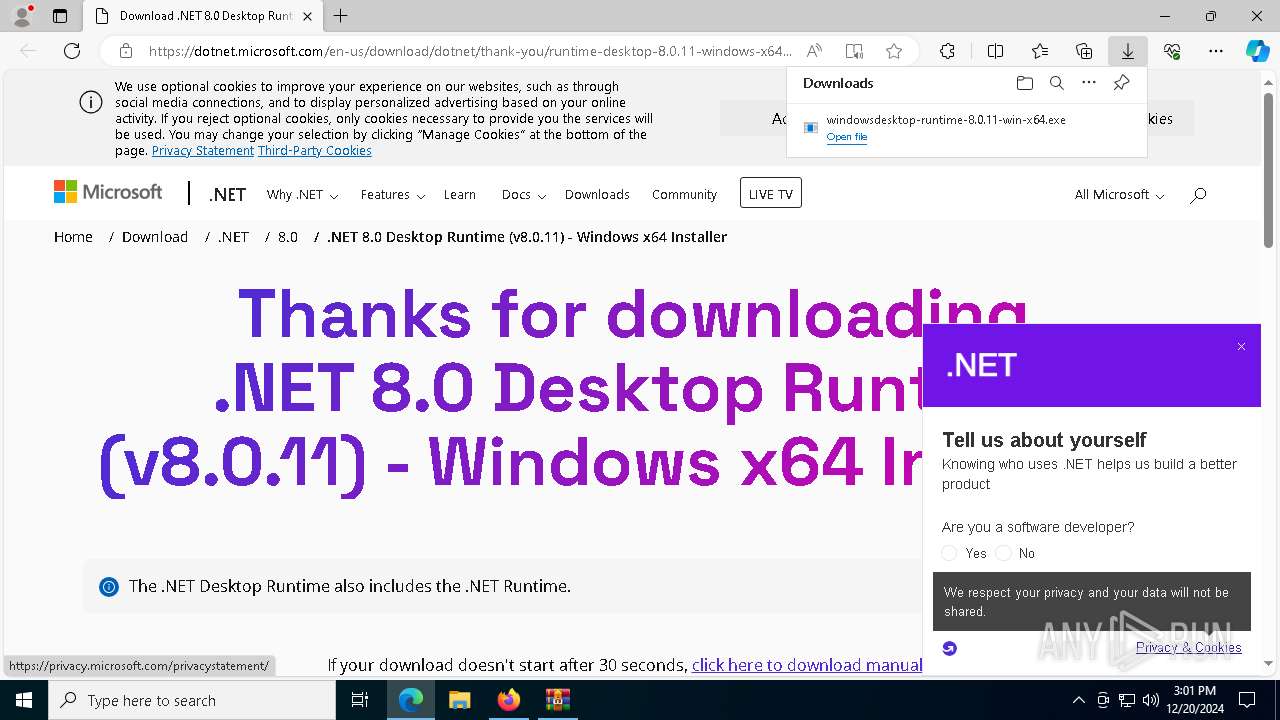Open WinRAR from taskbar
Image resolution: width=1280 pixels, height=720 pixels.
coord(557,700)
